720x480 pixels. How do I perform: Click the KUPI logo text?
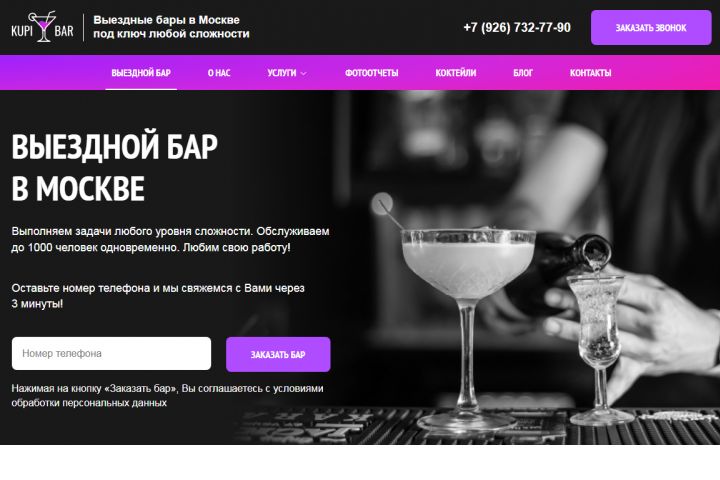click(22, 31)
